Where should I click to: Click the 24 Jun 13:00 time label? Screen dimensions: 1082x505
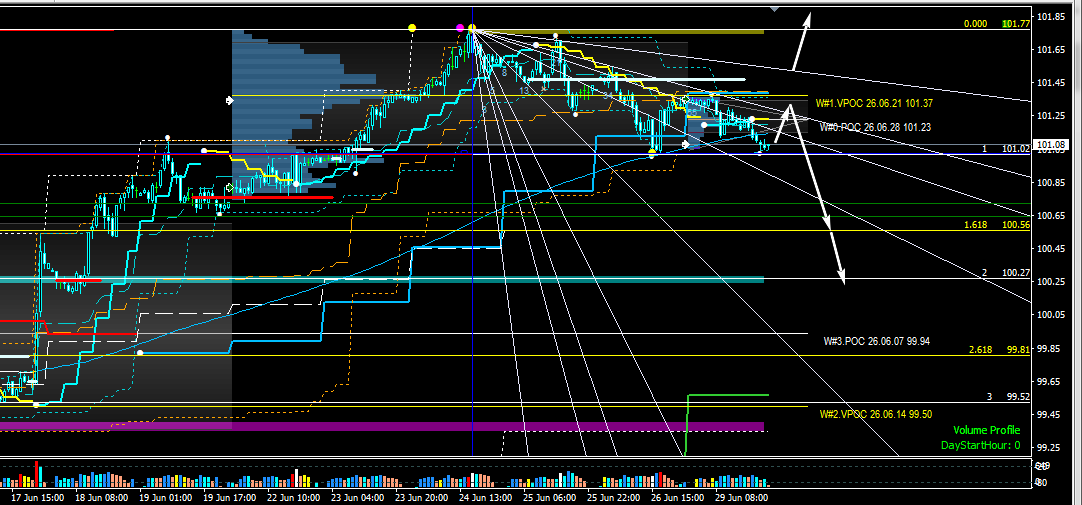[x=485, y=497]
